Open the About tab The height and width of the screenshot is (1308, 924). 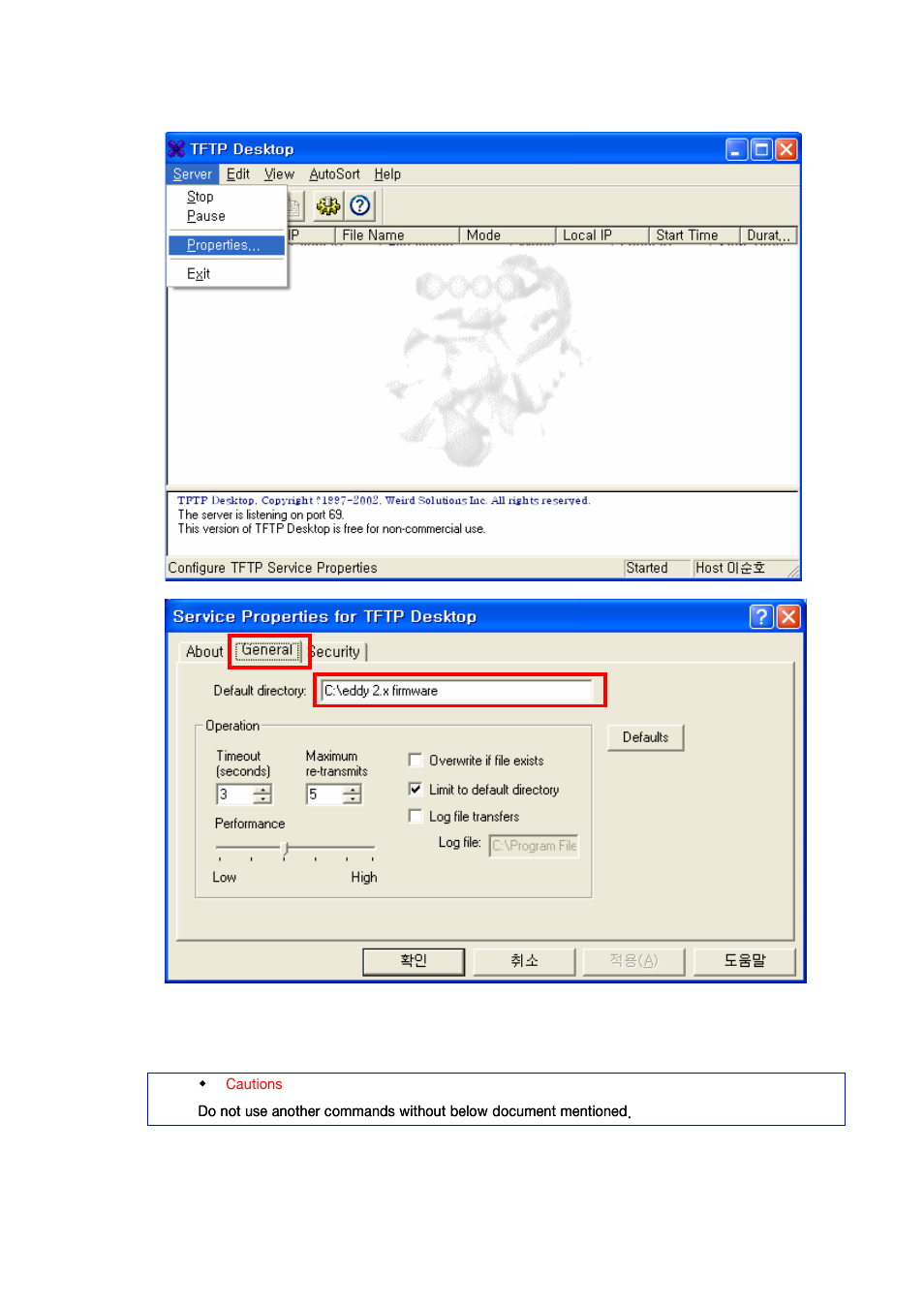tap(204, 652)
